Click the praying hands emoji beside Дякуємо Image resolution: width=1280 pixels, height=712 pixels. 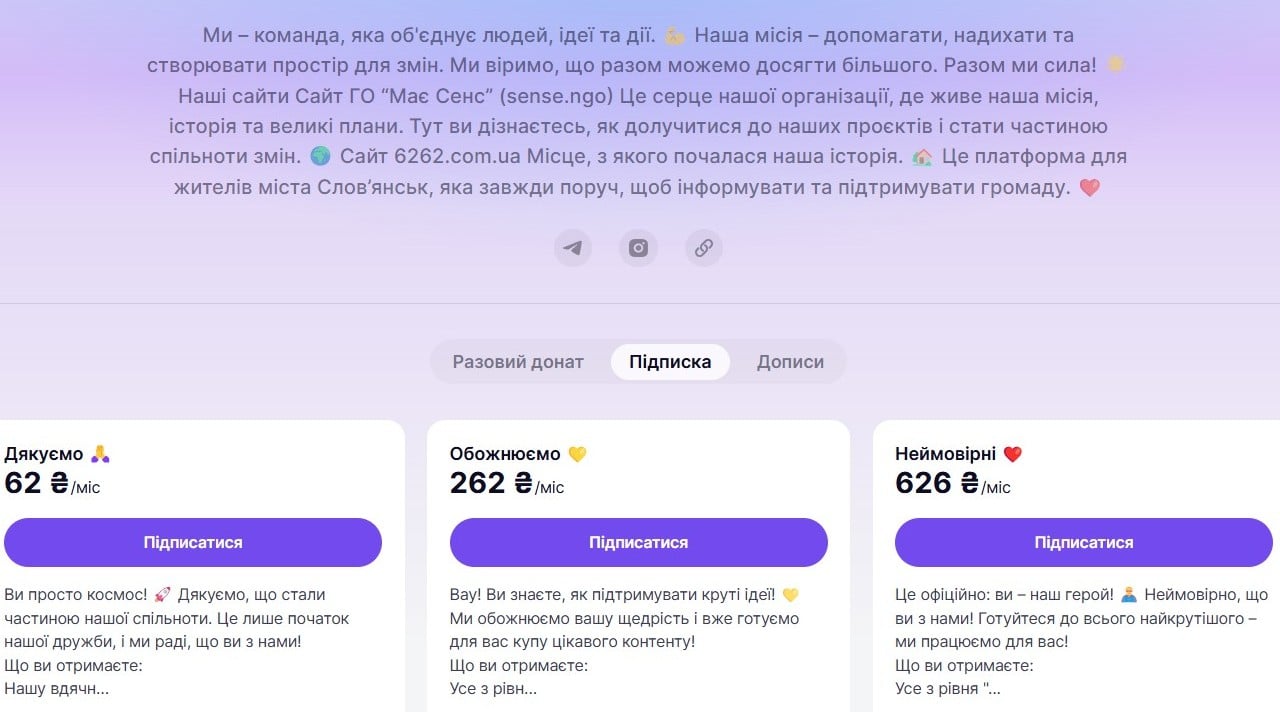coord(100,454)
